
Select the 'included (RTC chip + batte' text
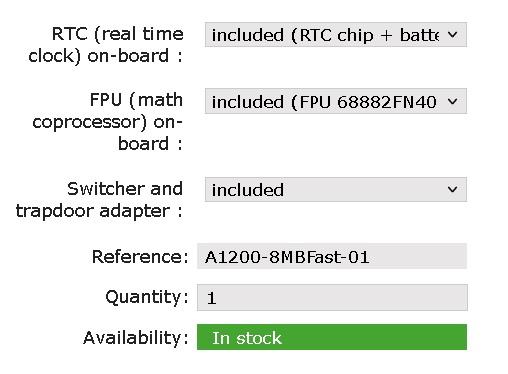(325, 35)
